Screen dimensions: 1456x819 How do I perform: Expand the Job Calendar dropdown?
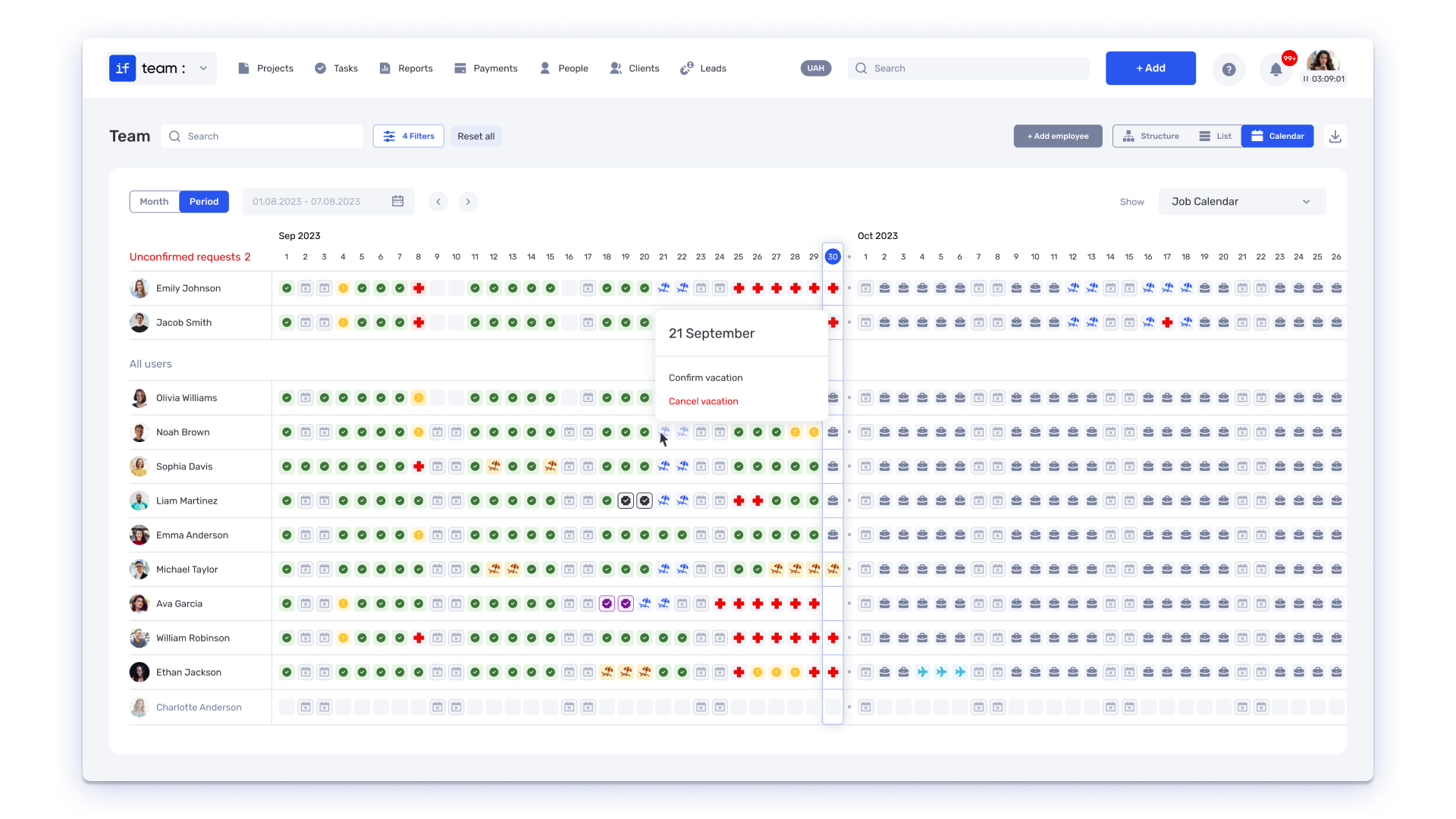click(x=1241, y=202)
